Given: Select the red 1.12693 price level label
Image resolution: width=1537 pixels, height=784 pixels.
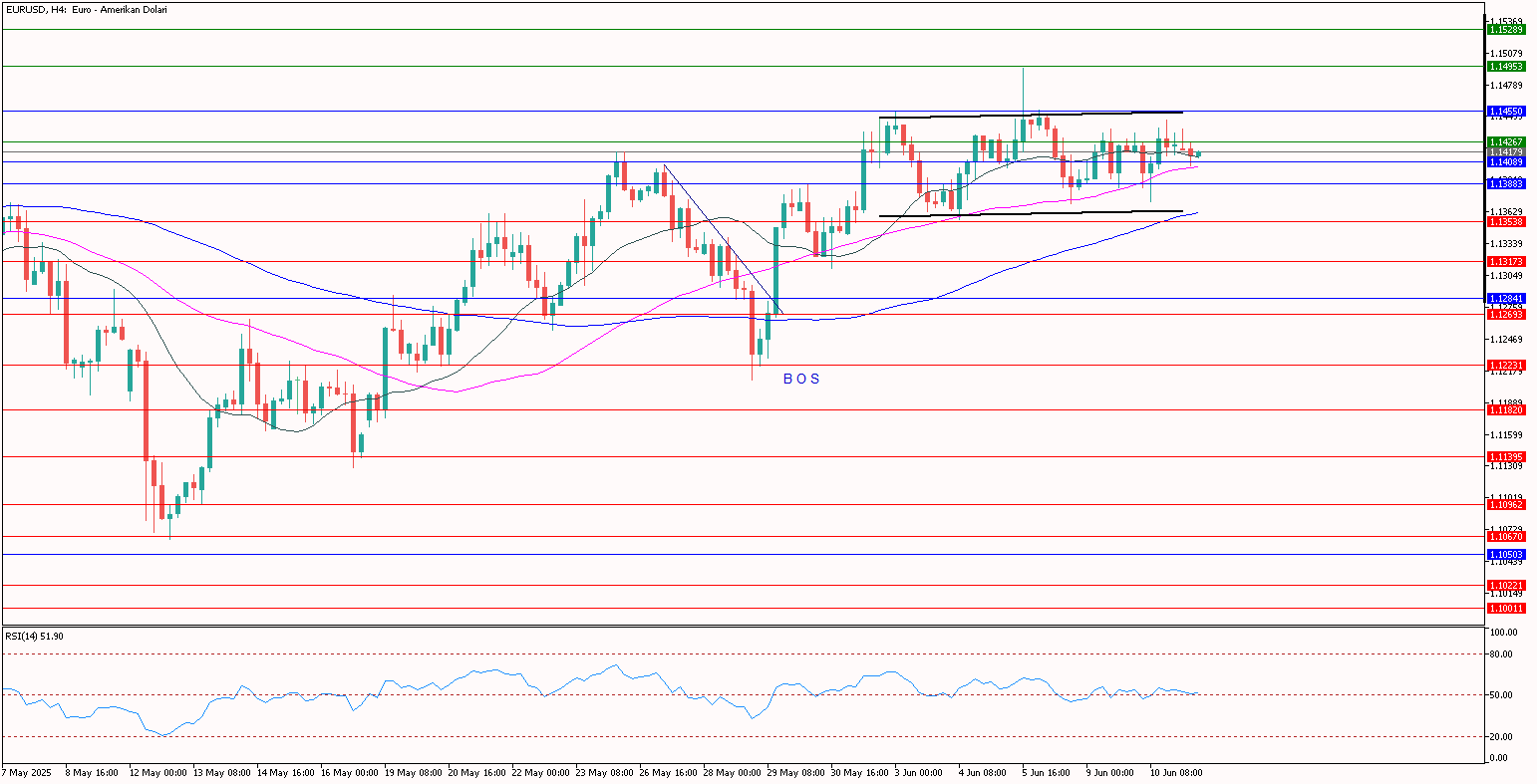Looking at the screenshot, I should coord(1505,314).
